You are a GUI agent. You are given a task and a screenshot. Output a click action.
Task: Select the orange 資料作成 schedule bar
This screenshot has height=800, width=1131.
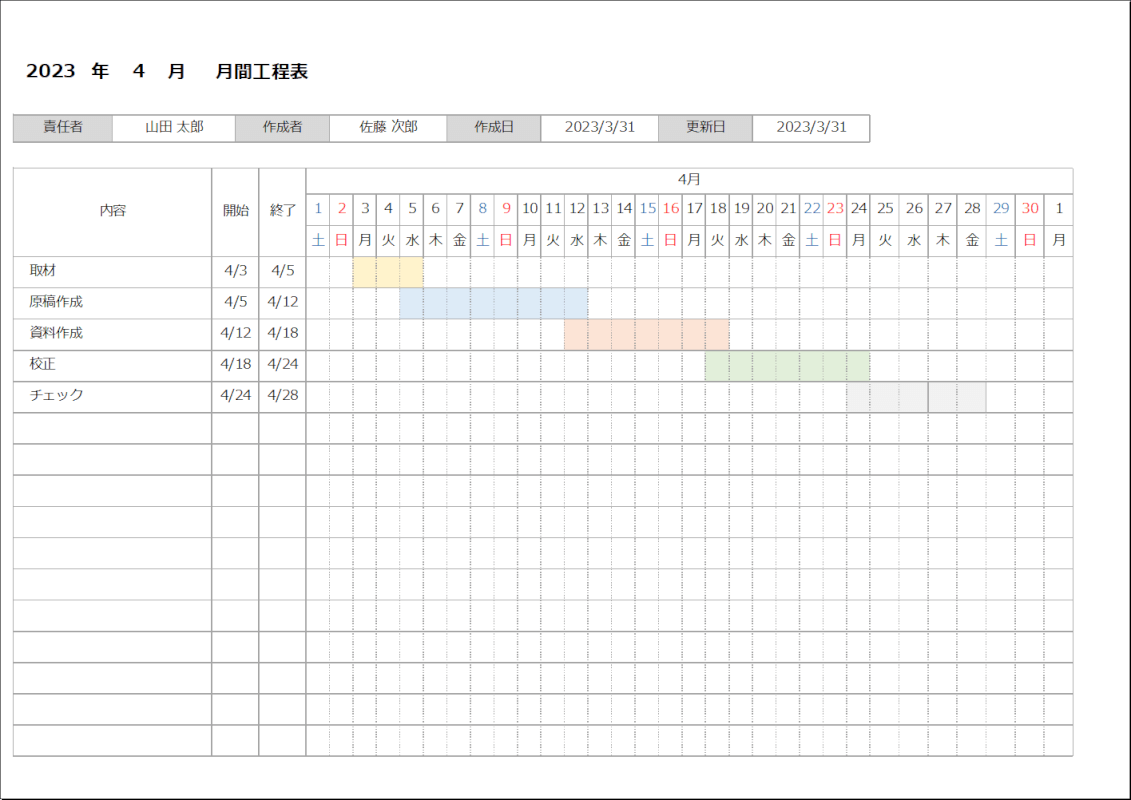pyautogui.click(x=646, y=334)
